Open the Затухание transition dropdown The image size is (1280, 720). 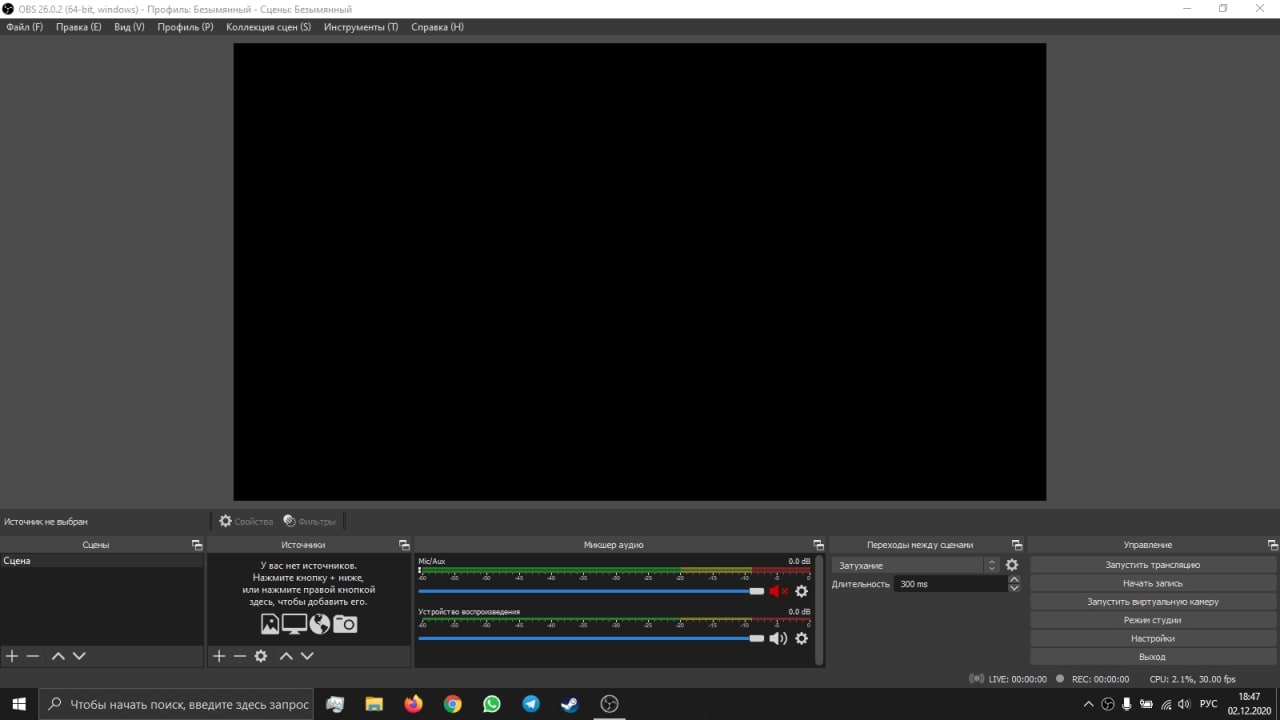point(915,565)
